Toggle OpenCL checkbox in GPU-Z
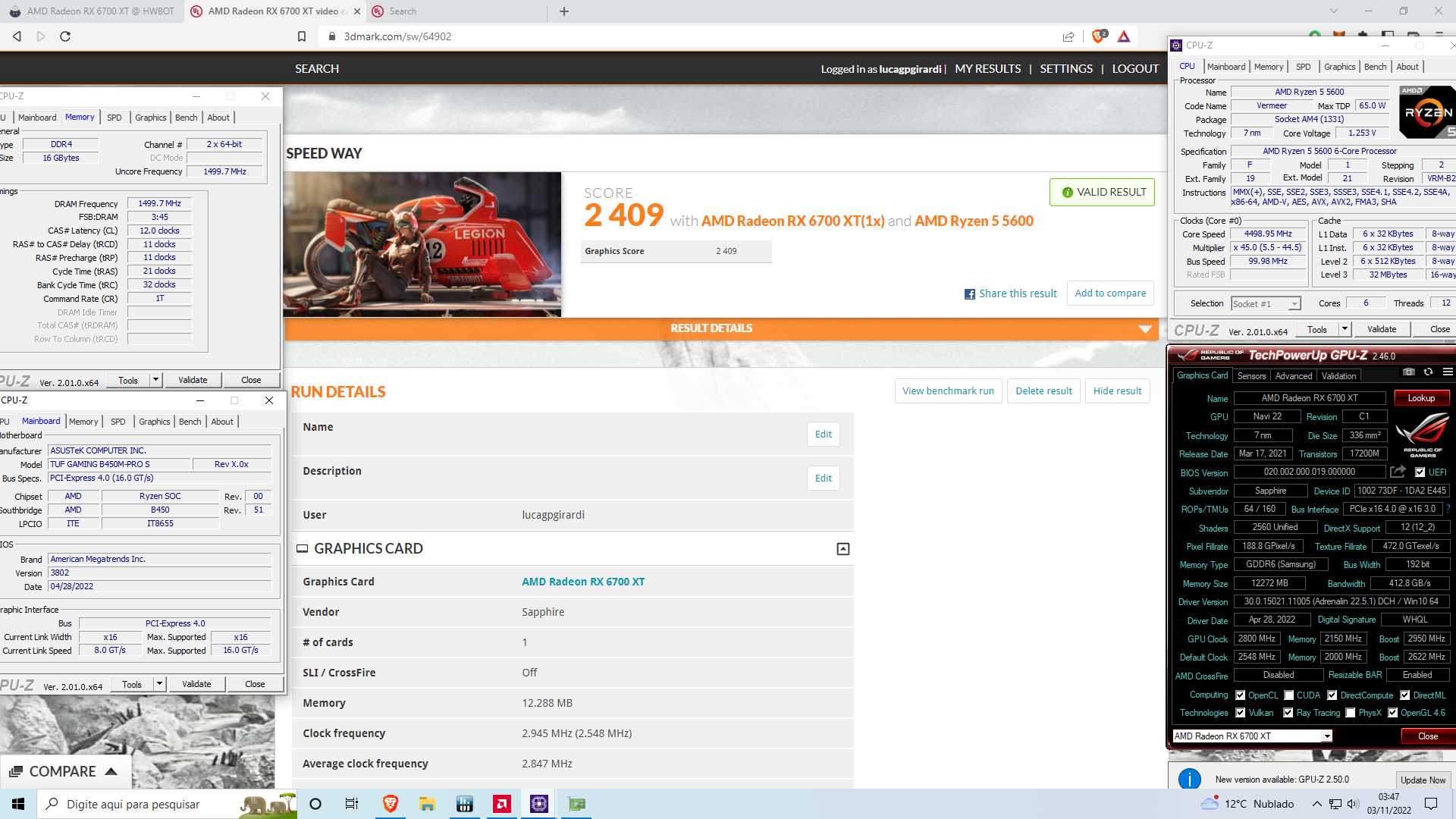1456x819 pixels. (1241, 695)
